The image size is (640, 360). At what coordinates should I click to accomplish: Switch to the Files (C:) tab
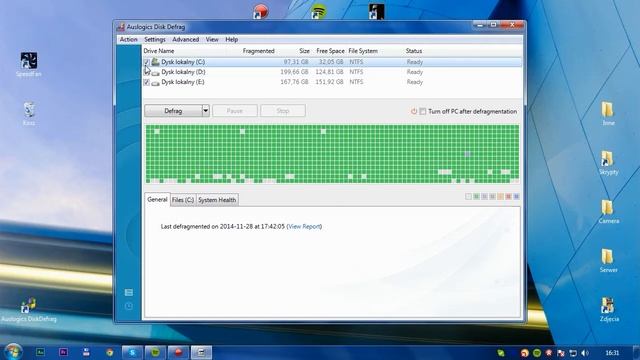click(183, 200)
